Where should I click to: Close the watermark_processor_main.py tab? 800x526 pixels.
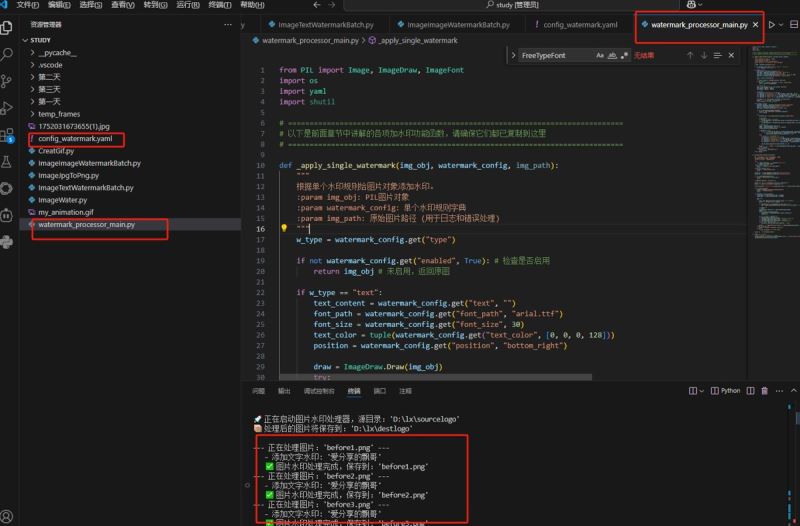pyautogui.click(x=755, y=24)
